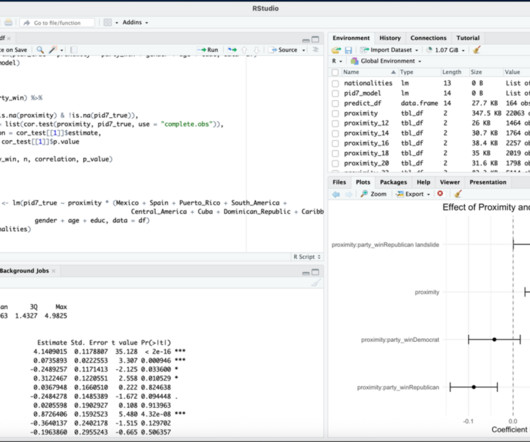Maximize the source editor pane
The width and height of the screenshot is (530, 442).
click(315, 40)
